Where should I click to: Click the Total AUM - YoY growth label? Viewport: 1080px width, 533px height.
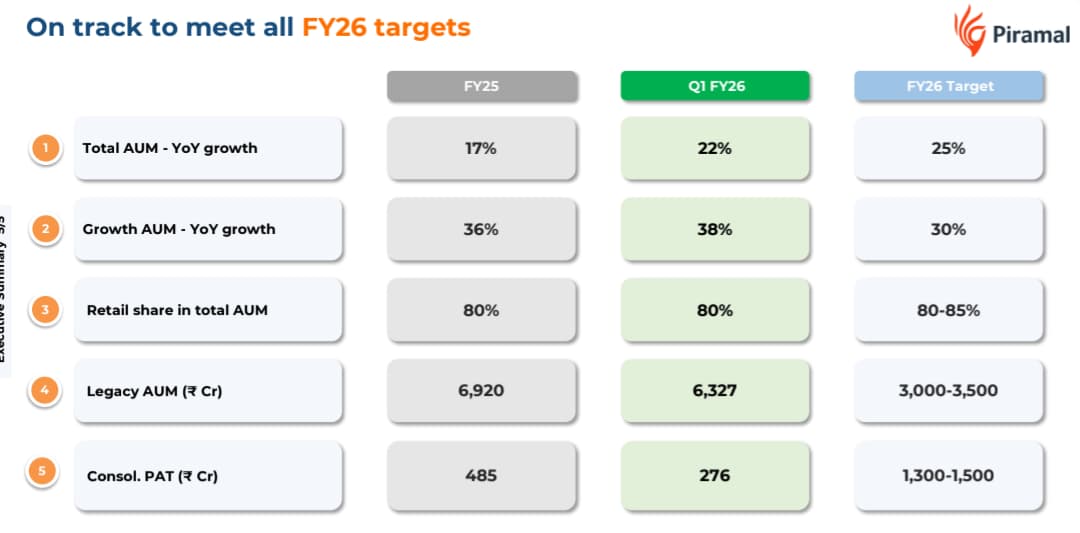(x=170, y=148)
